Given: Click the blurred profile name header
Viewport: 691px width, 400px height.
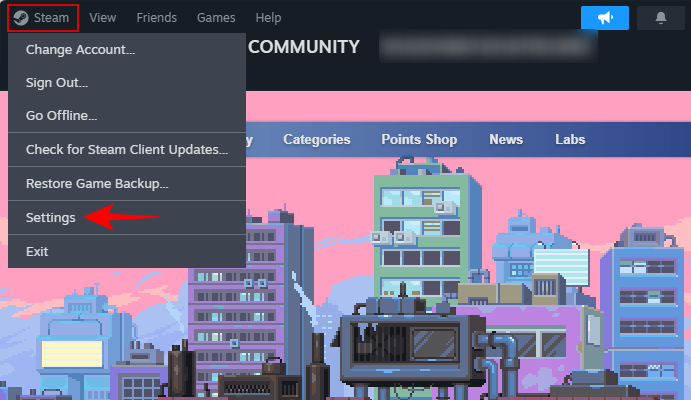Looking at the screenshot, I should (x=488, y=46).
